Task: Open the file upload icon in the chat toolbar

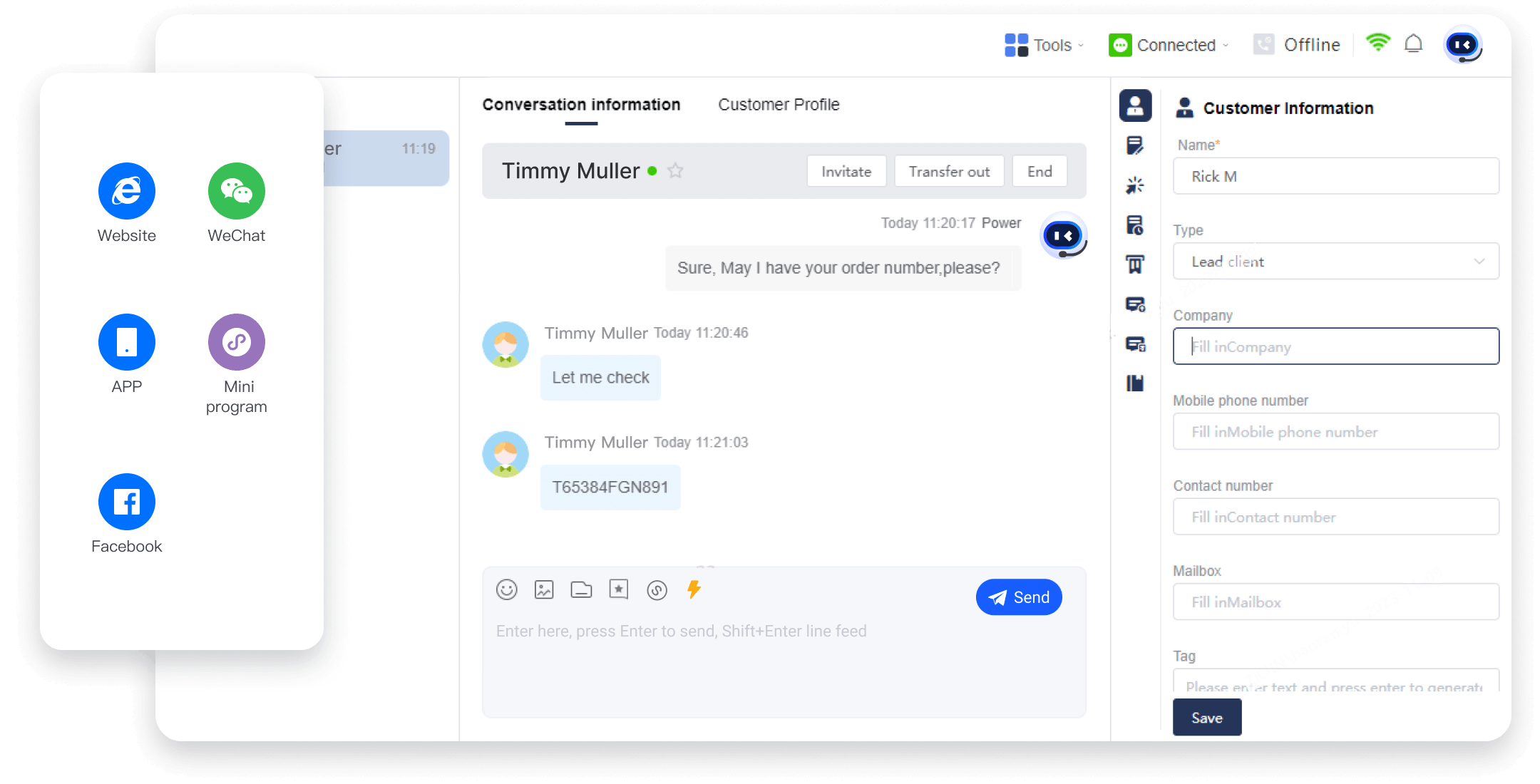Action: pyautogui.click(x=582, y=590)
